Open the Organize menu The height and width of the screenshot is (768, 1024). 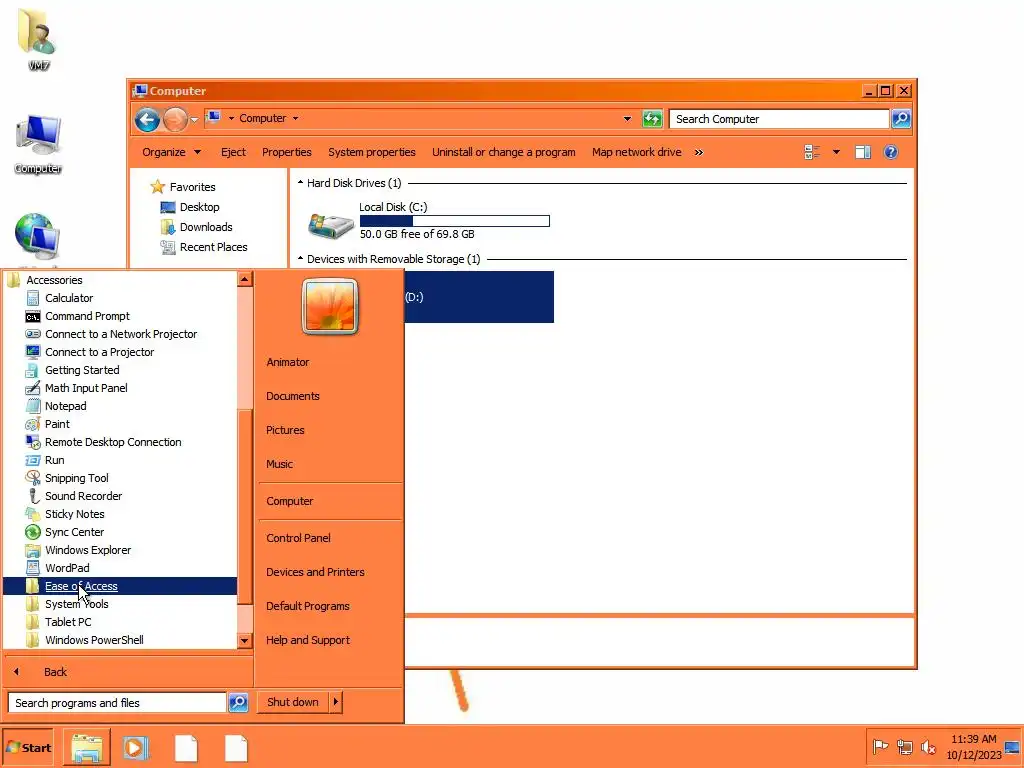tap(171, 152)
